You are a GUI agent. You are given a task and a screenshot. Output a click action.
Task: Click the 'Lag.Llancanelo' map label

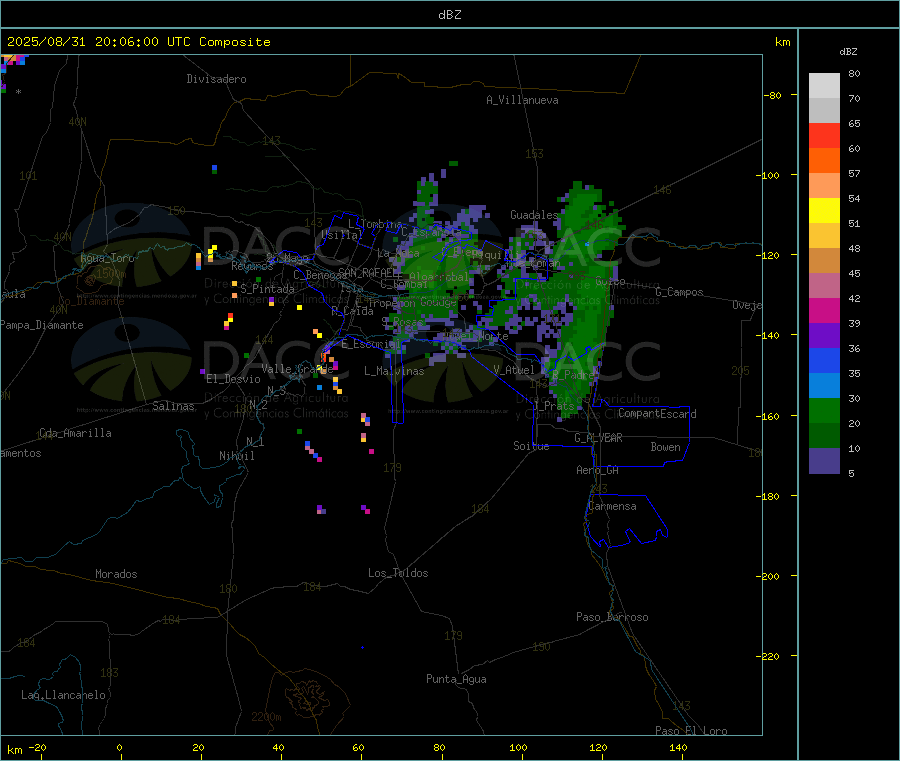63,695
